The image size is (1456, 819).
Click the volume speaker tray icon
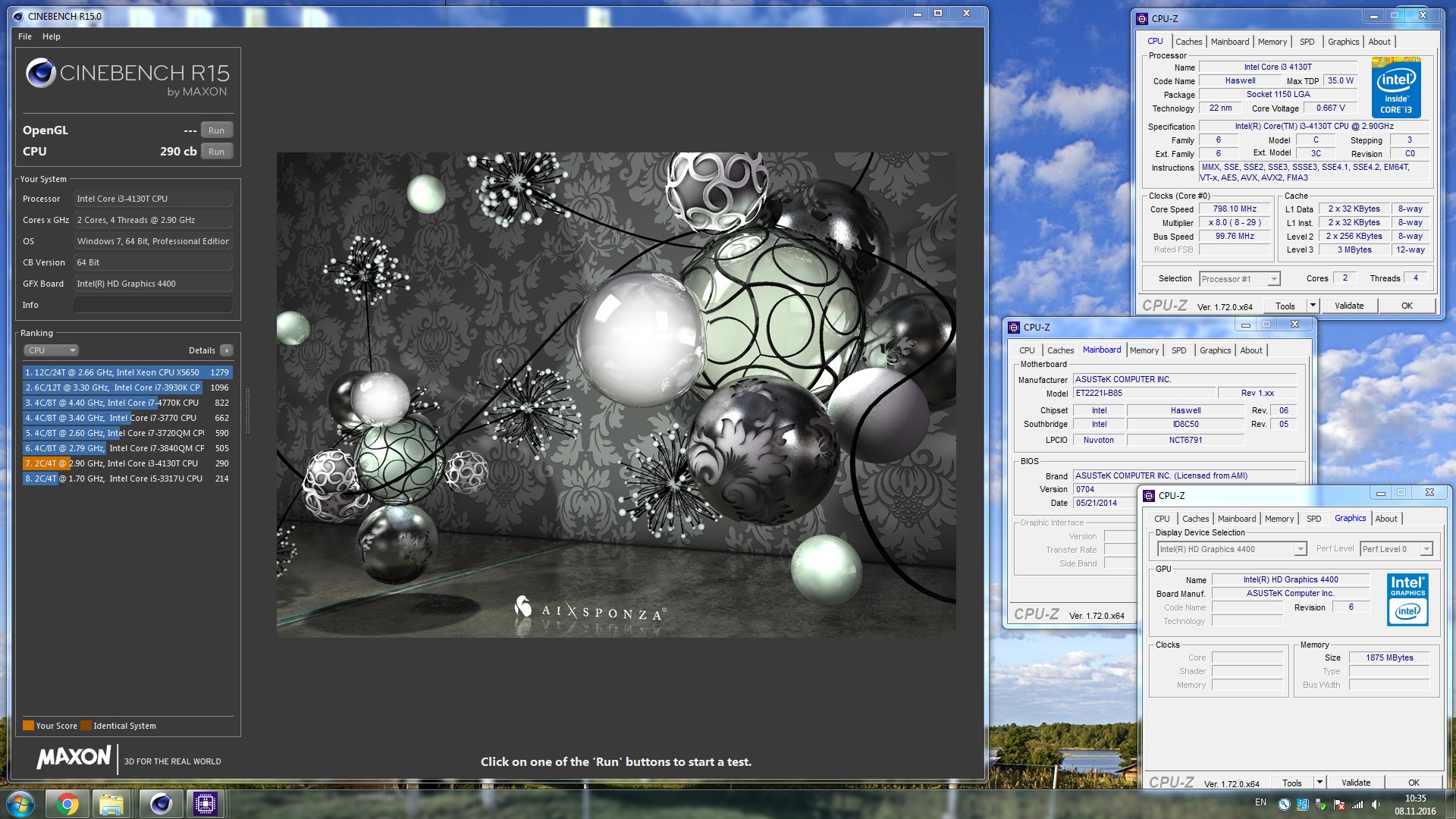click(1376, 805)
